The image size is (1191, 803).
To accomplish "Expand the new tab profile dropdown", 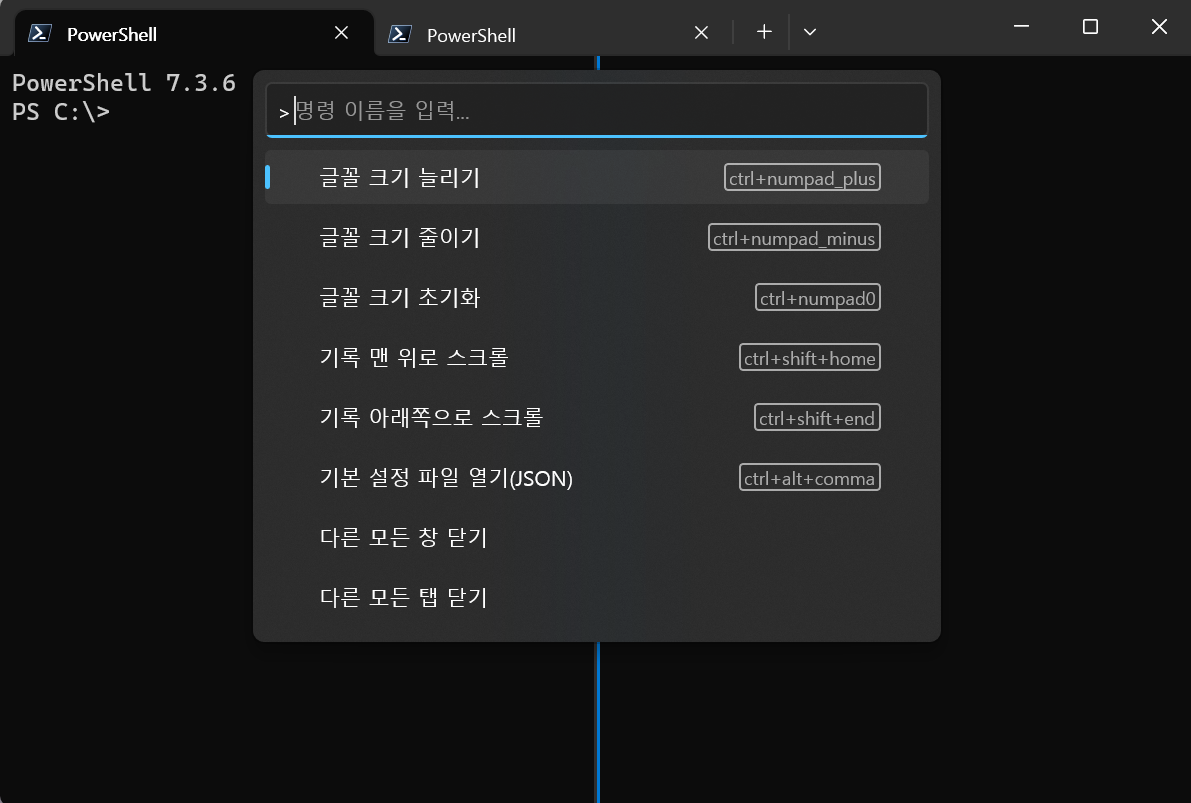I will 810,32.
